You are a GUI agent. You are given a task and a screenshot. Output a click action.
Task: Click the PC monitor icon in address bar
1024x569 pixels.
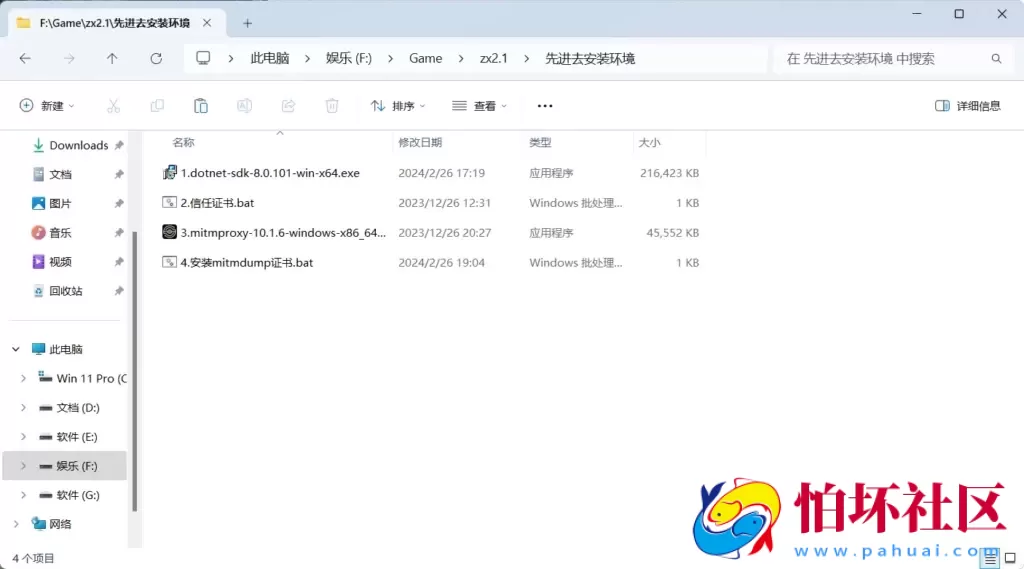[203, 57]
